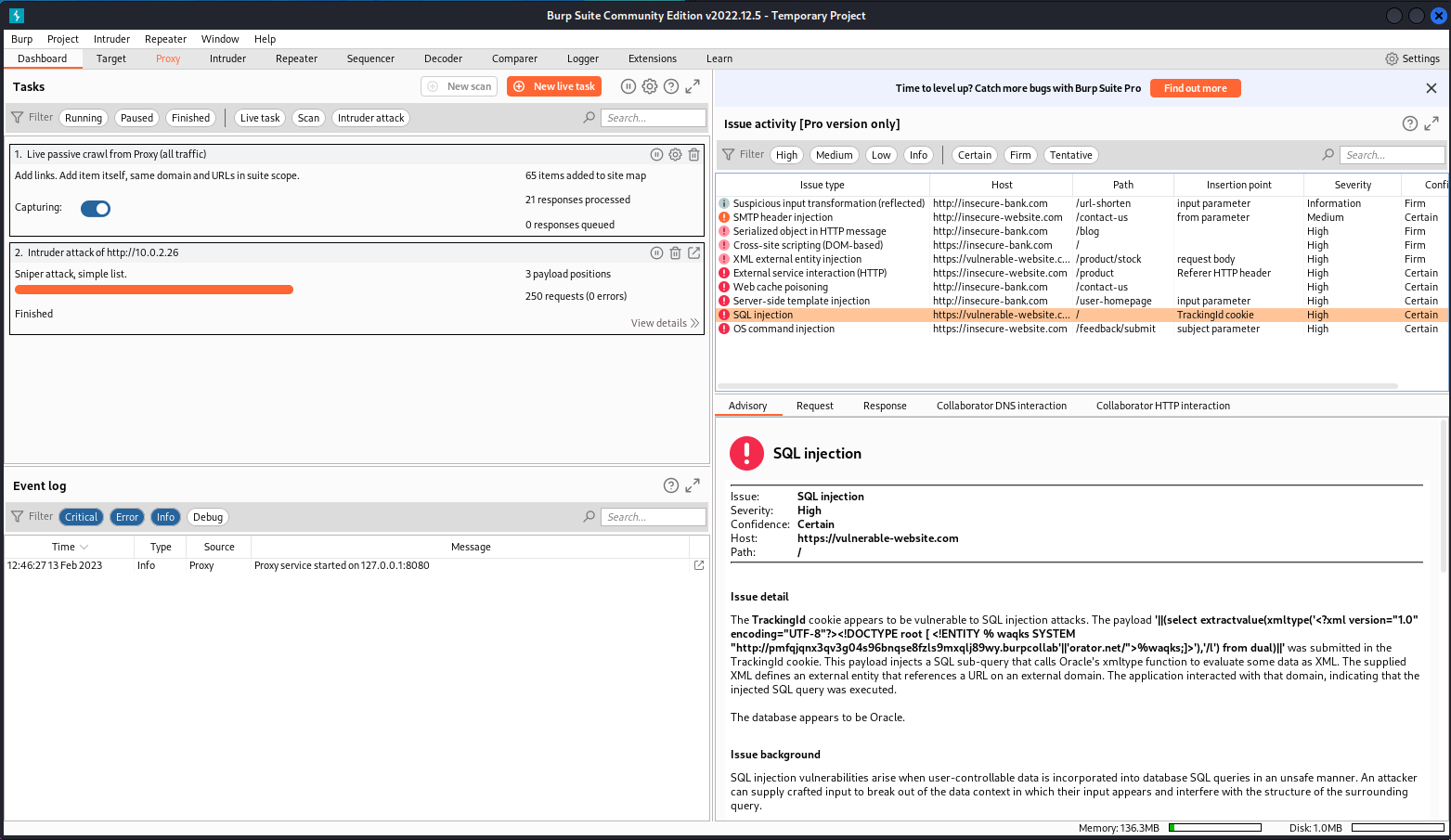The image size is (1451, 840).
Task: Click the Tasks search magnifier icon
Action: point(589,118)
